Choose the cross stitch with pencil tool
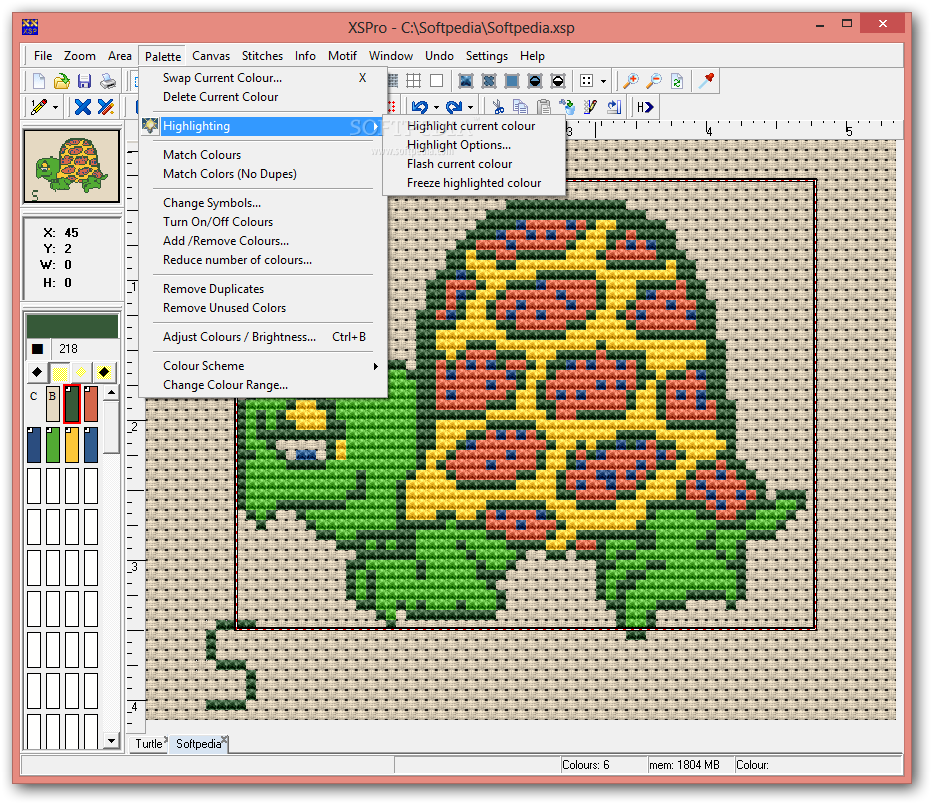Viewport: 932px width, 804px height. [106, 107]
